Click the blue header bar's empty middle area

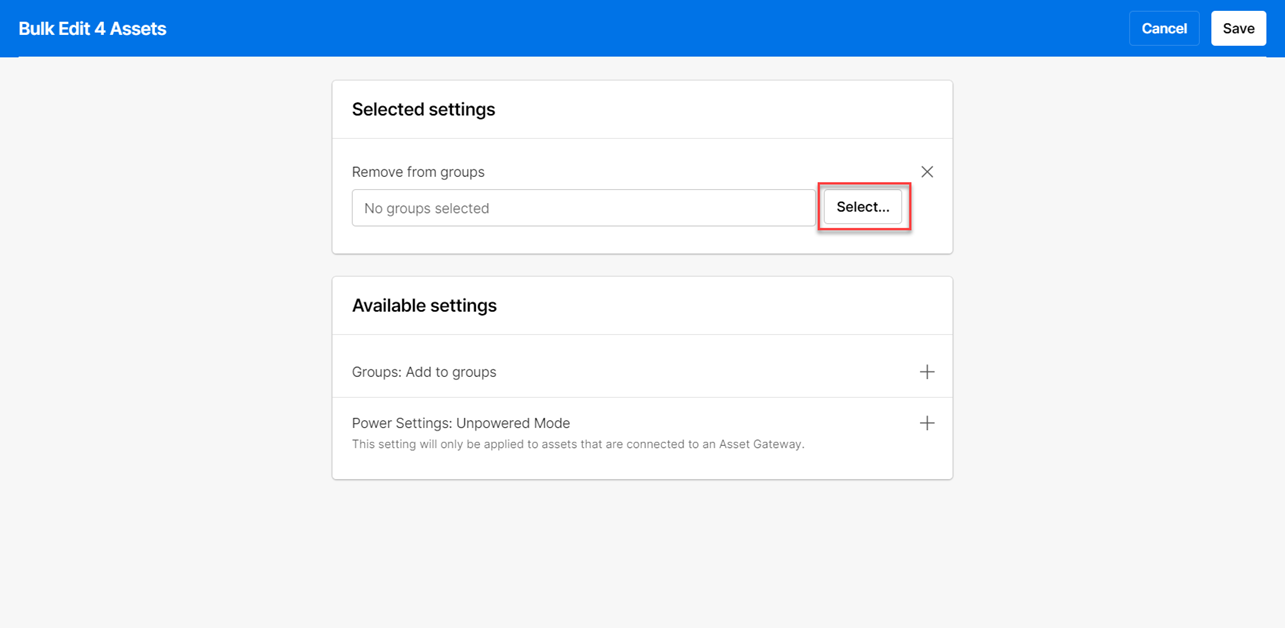pyautogui.click(x=640, y=28)
